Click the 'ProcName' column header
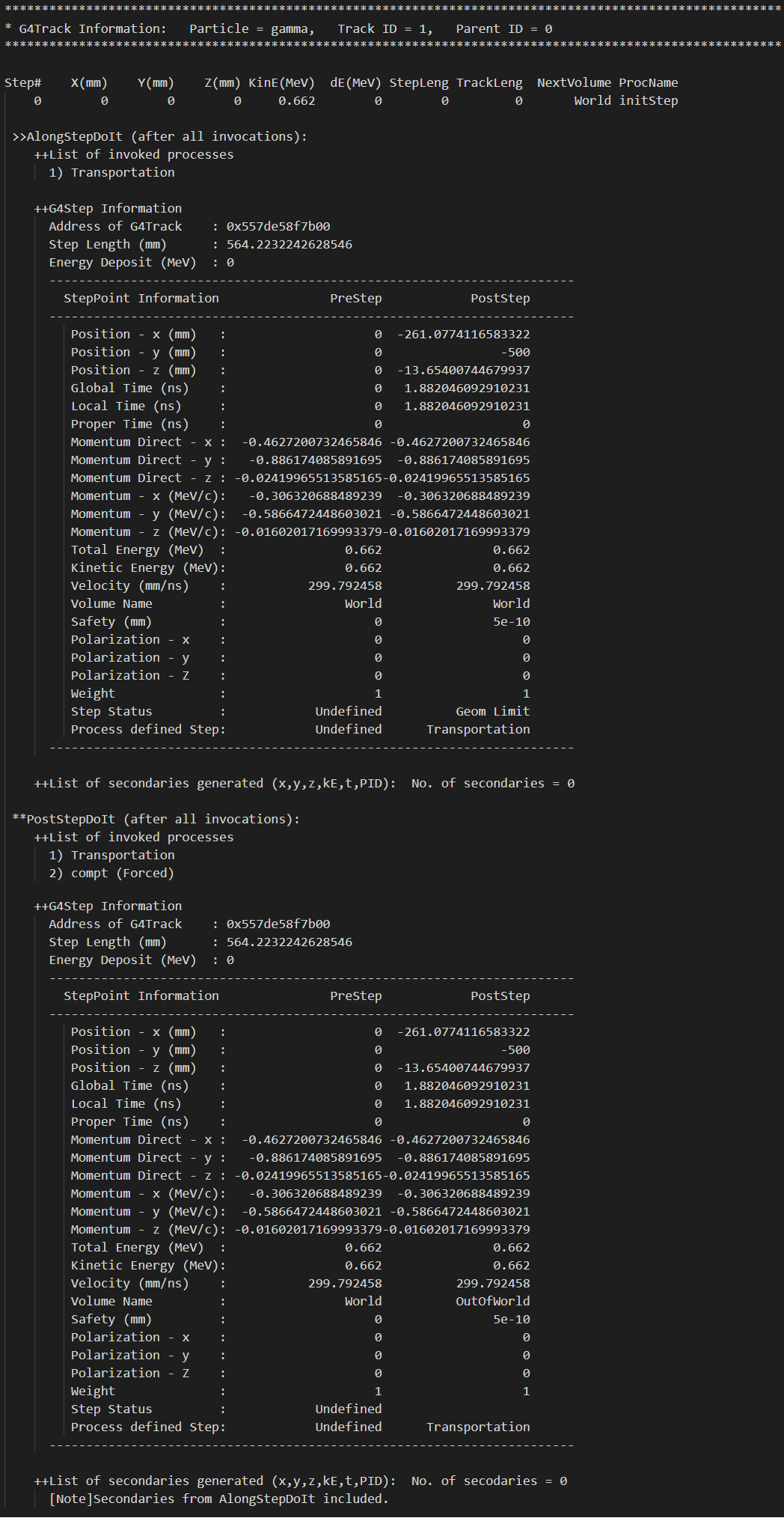Viewport: 784px width, 1518px height. click(x=648, y=82)
